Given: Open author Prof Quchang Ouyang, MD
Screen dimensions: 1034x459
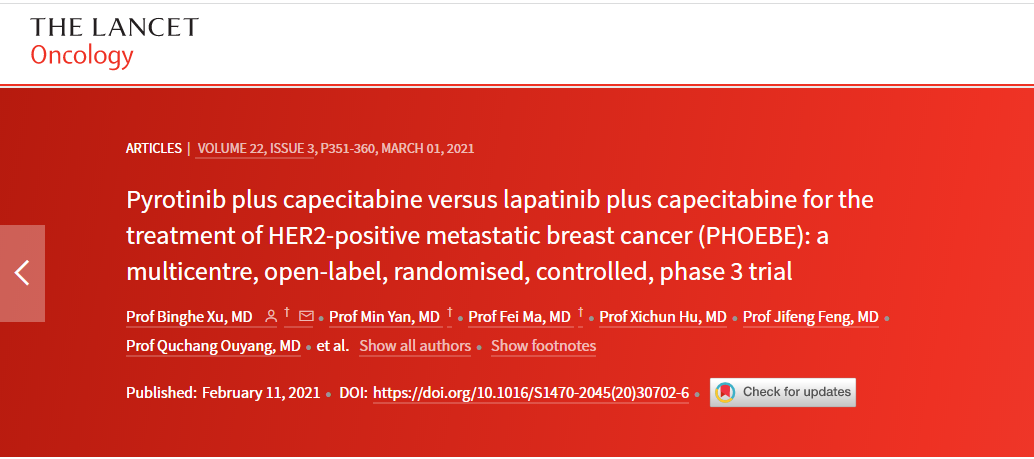Looking at the screenshot, I should pyautogui.click(x=214, y=346).
